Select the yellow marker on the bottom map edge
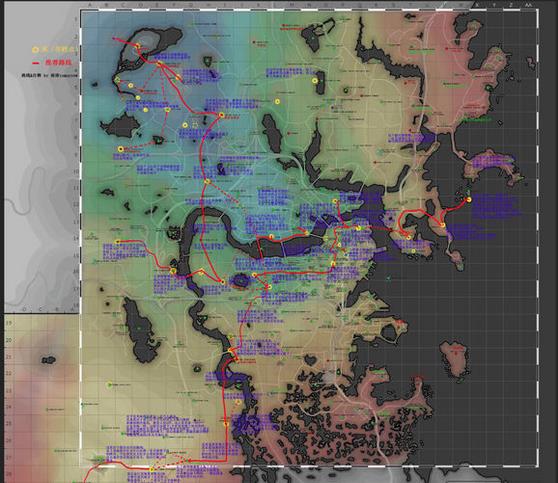This screenshot has height=483, width=558. pos(152,469)
